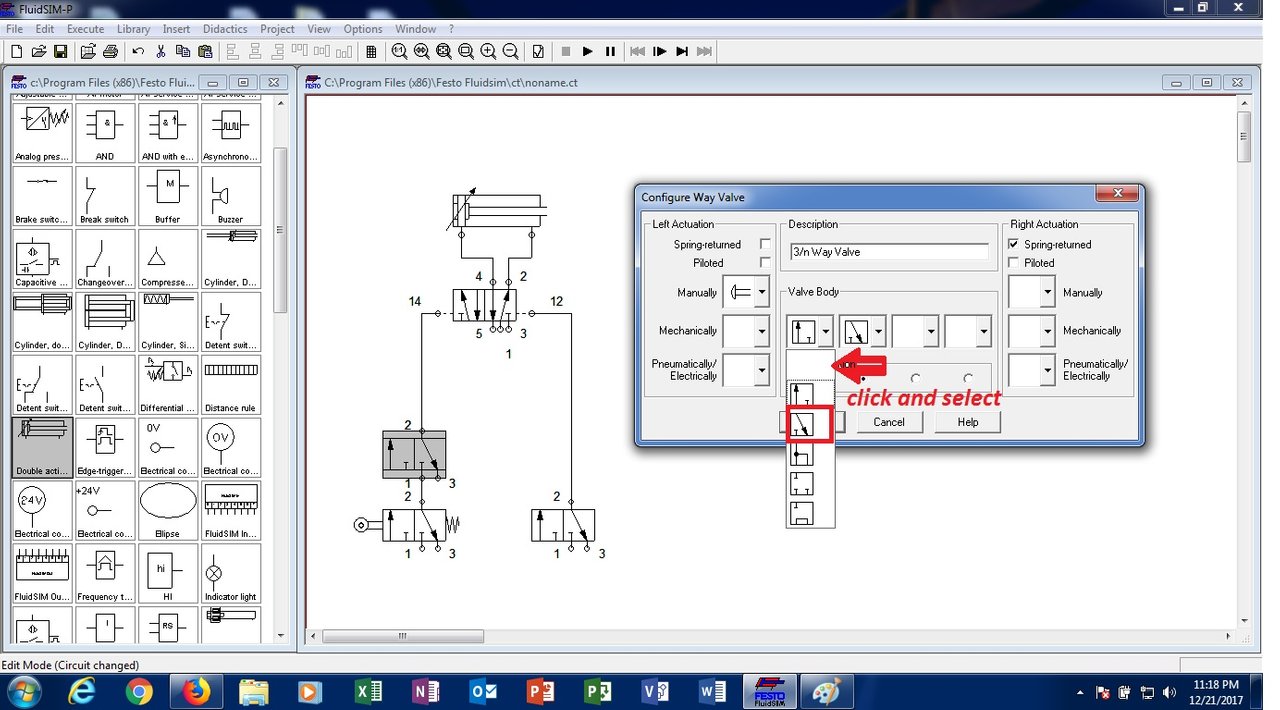Open the Execute menu
1280x710 pixels.
[x=85, y=28]
